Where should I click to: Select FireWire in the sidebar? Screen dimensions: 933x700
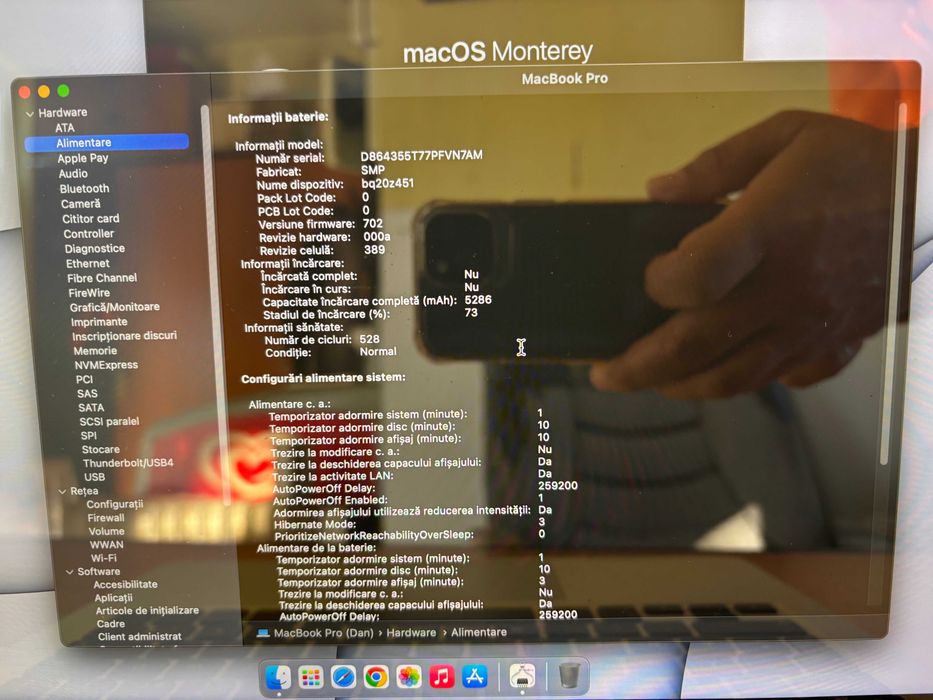point(89,293)
